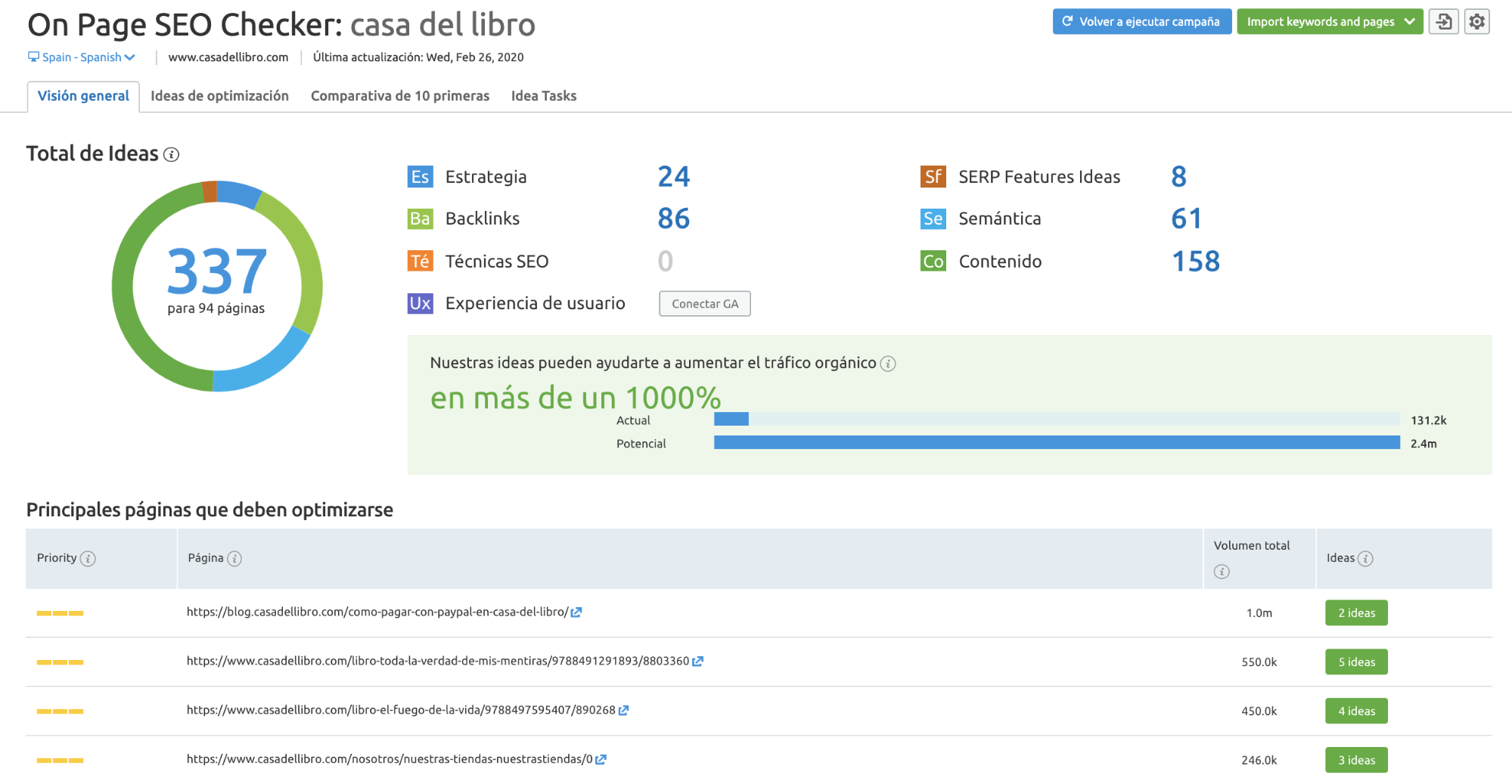Screen dimensions: 1512x784
Task: Click 2 ideas button for paypal page
Action: (x=1356, y=613)
